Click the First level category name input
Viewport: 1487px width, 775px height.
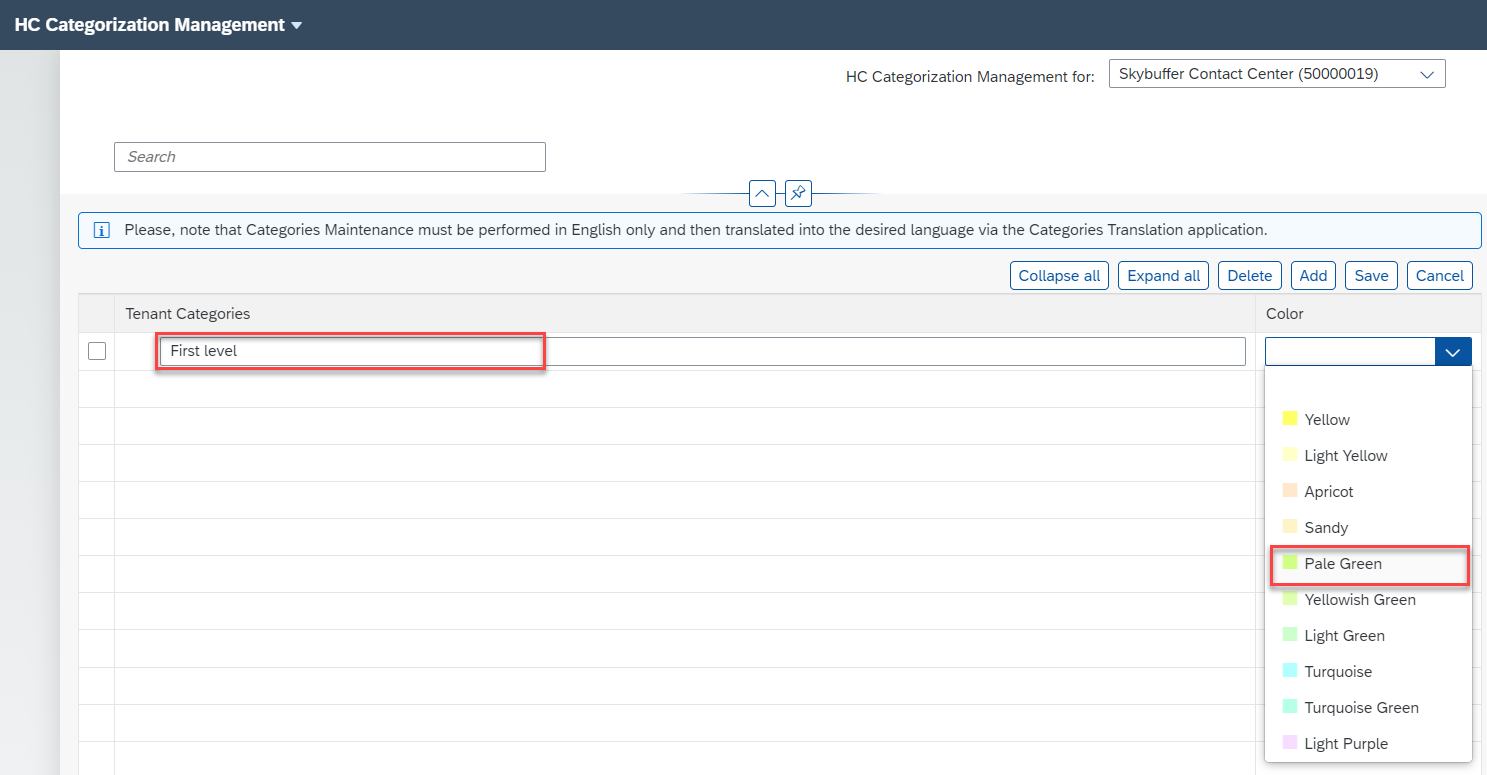pyautogui.click(x=703, y=351)
